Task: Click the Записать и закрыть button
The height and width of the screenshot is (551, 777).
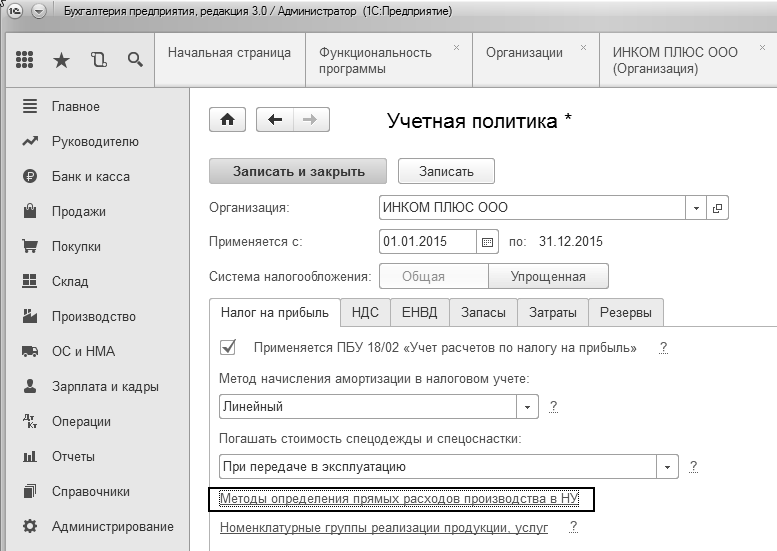Action: (298, 171)
